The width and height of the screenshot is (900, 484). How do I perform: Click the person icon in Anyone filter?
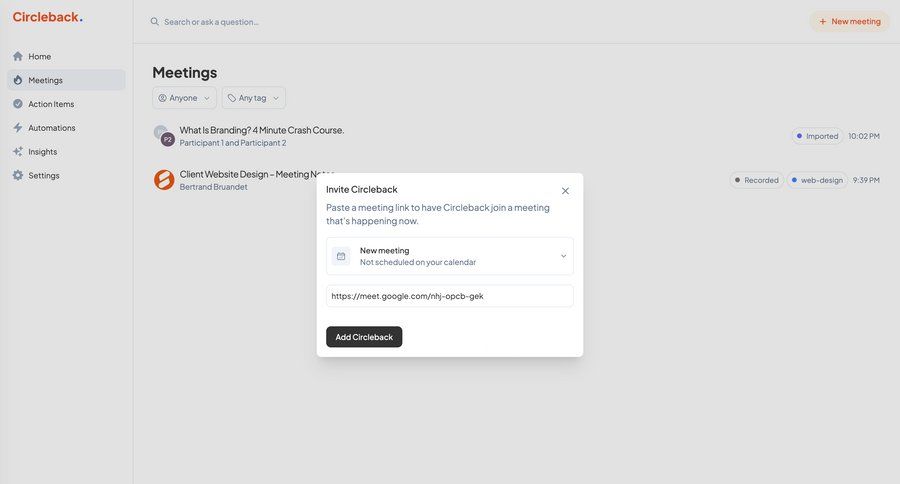[x=162, y=98]
